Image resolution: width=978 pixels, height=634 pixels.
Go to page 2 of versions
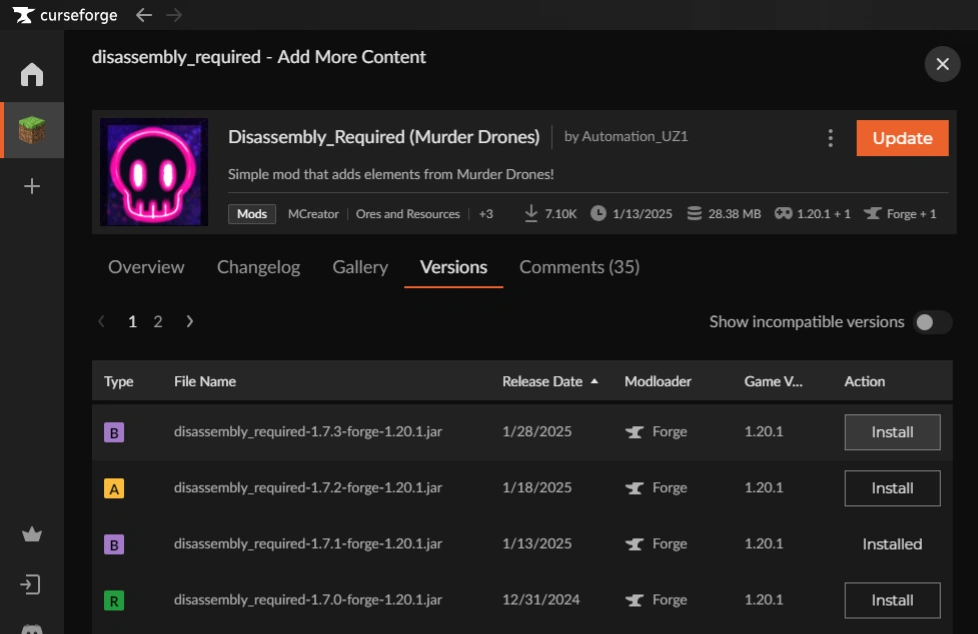[158, 321]
